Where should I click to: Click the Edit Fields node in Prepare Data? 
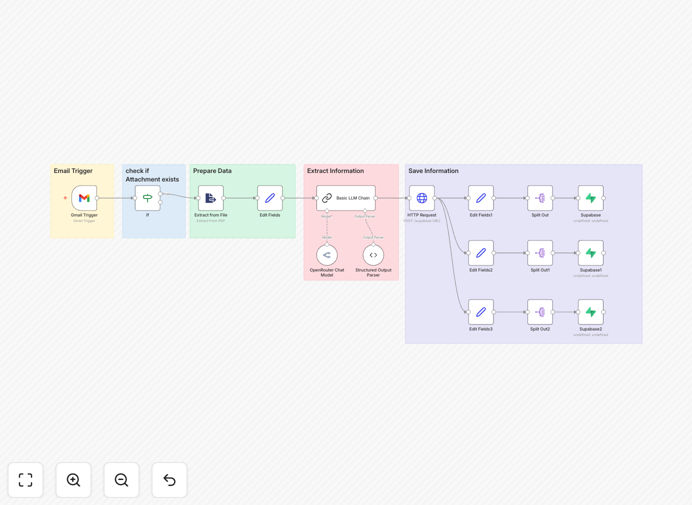point(270,198)
